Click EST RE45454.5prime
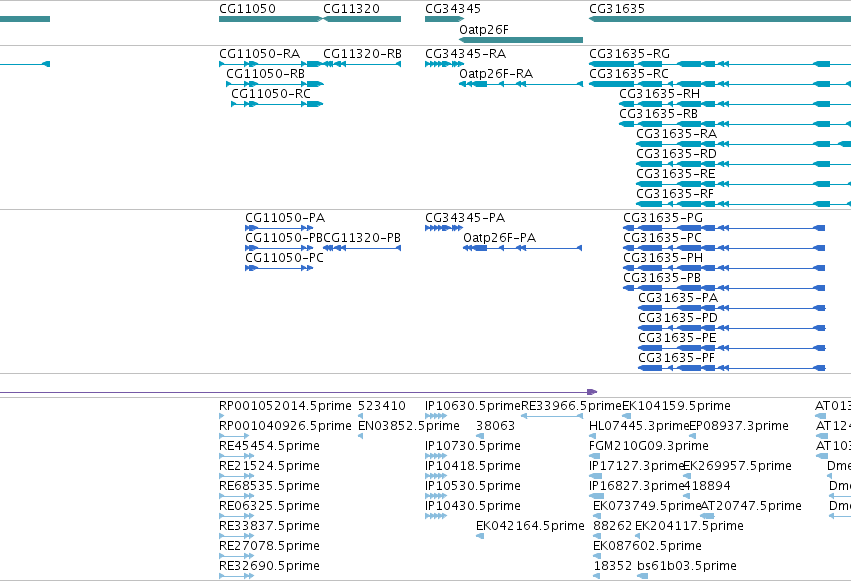This screenshot has height=581, width=851. (x=269, y=446)
